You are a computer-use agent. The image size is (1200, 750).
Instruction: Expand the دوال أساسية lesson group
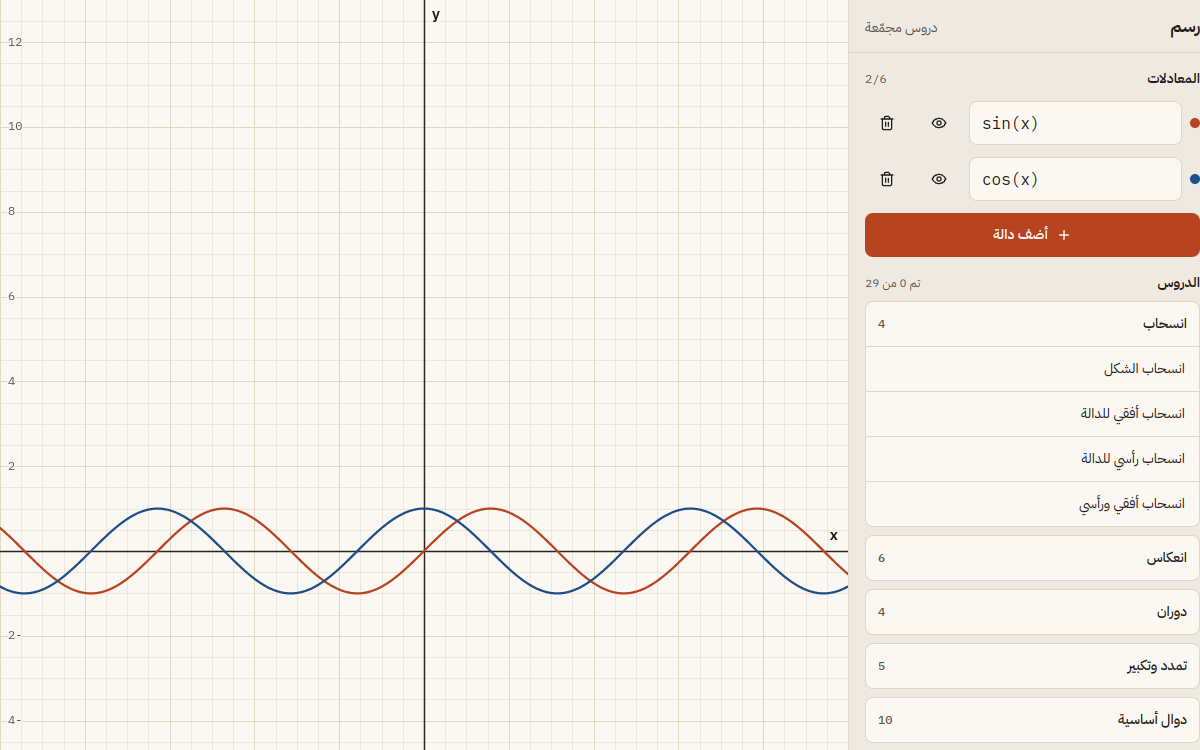(x=1032, y=720)
